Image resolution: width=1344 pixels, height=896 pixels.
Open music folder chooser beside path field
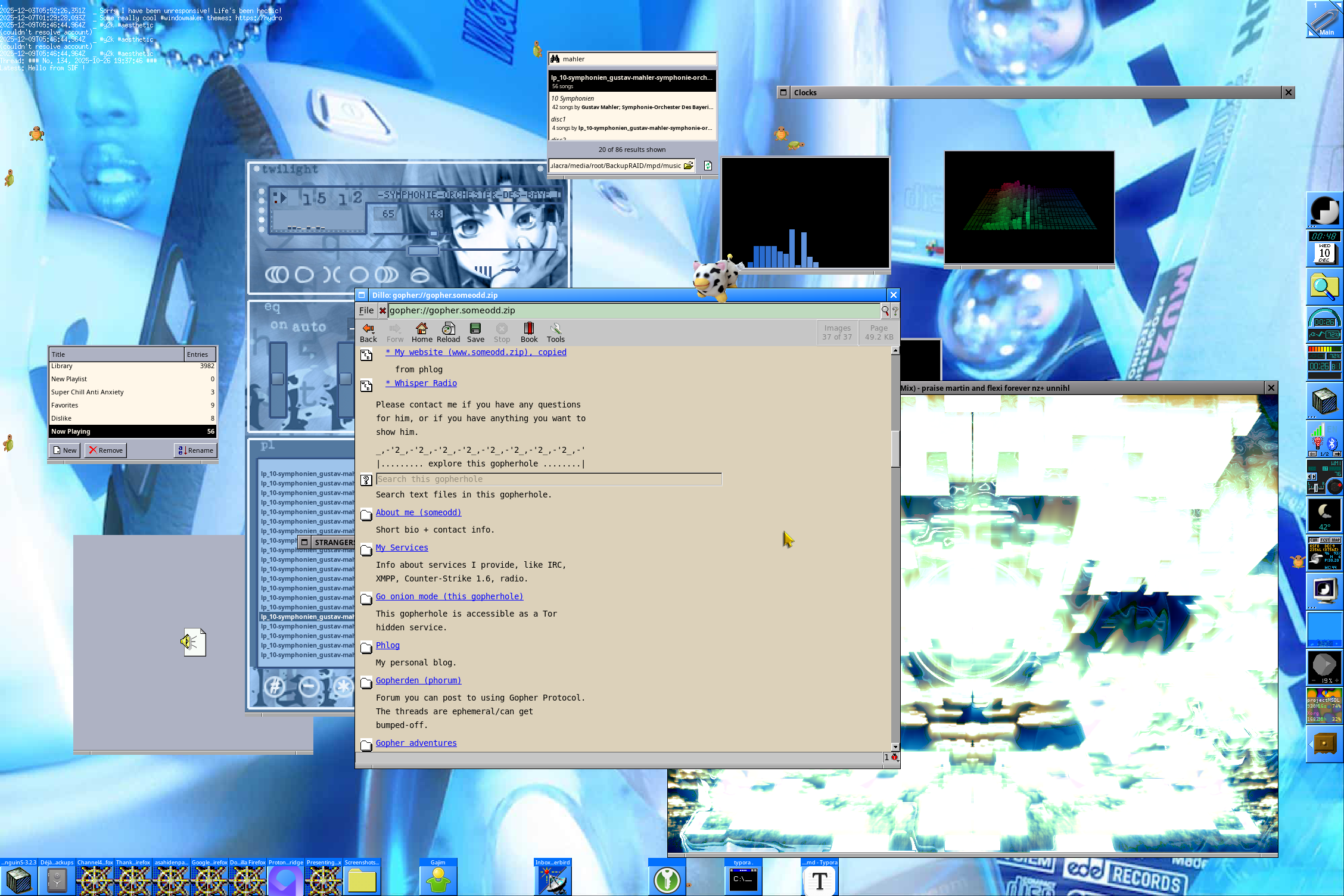tap(688, 166)
